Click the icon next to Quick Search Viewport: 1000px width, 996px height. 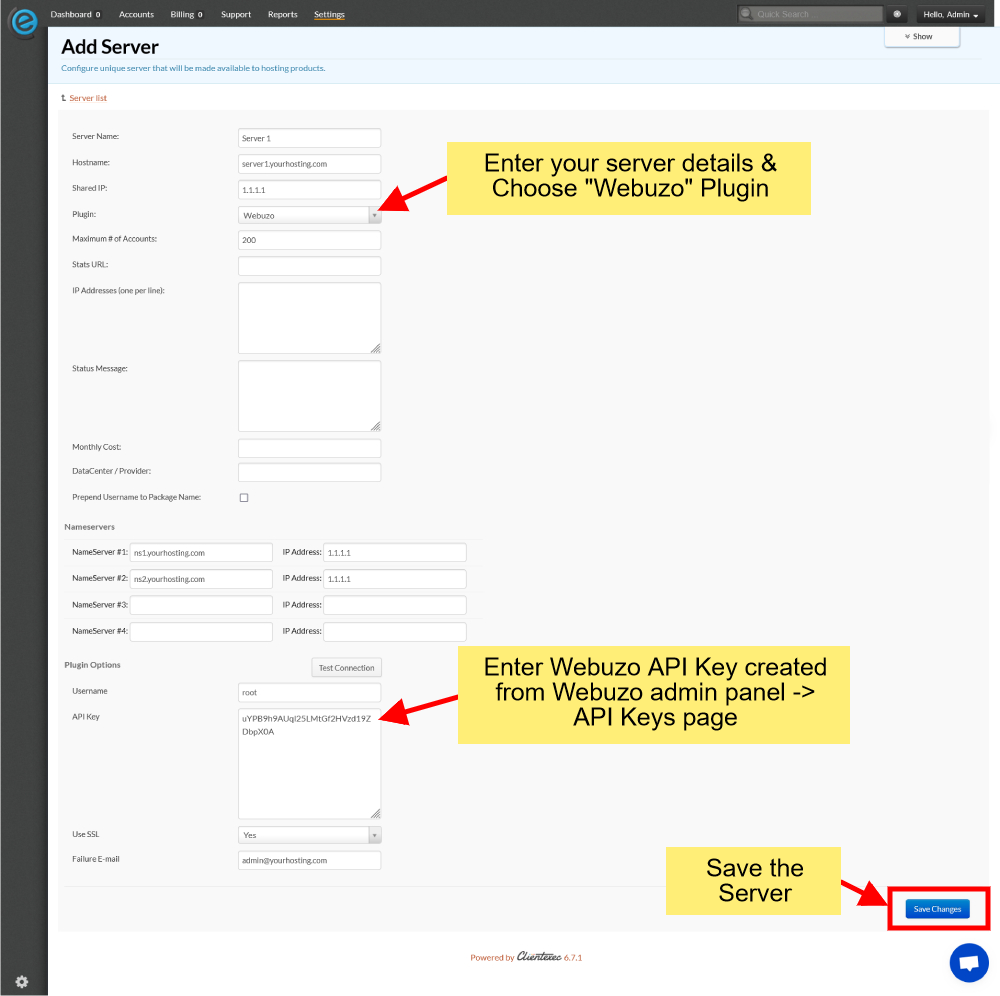click(x=897, y=14)
